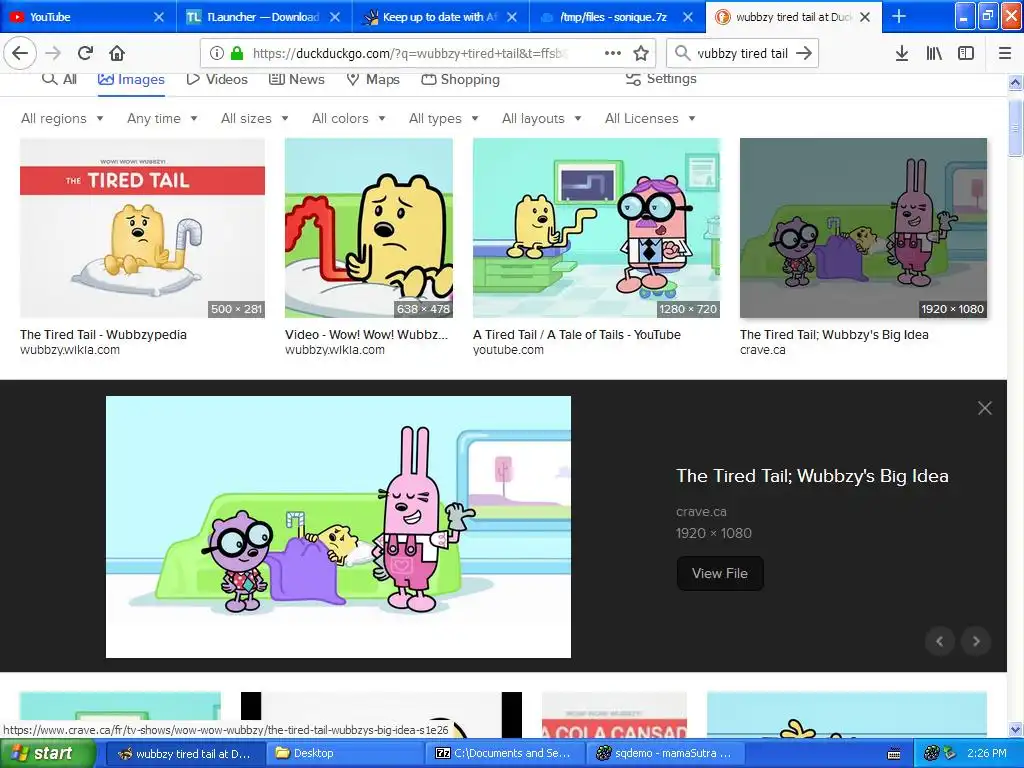Viewport: 1024px width, 768px height.
Task: Click the page scrollbar up arrow
Action: (1015, 82)
